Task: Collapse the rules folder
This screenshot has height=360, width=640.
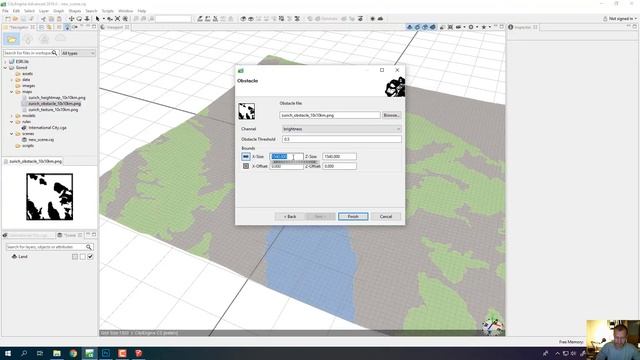Action: click(x=12, y=122)
